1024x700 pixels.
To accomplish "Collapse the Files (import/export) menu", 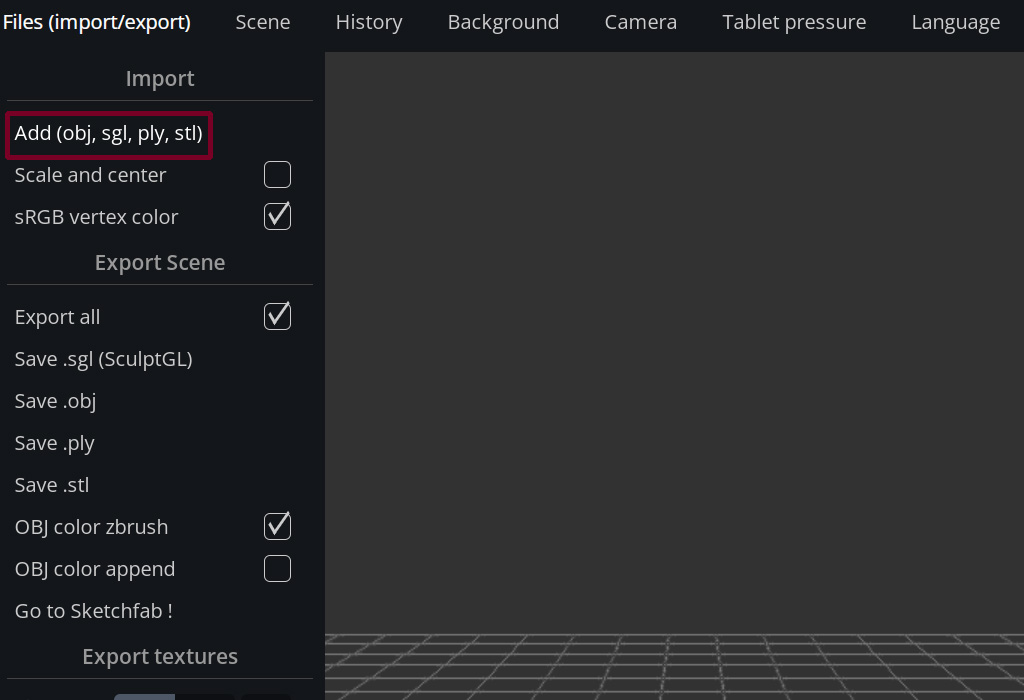I will coord(97,22).
